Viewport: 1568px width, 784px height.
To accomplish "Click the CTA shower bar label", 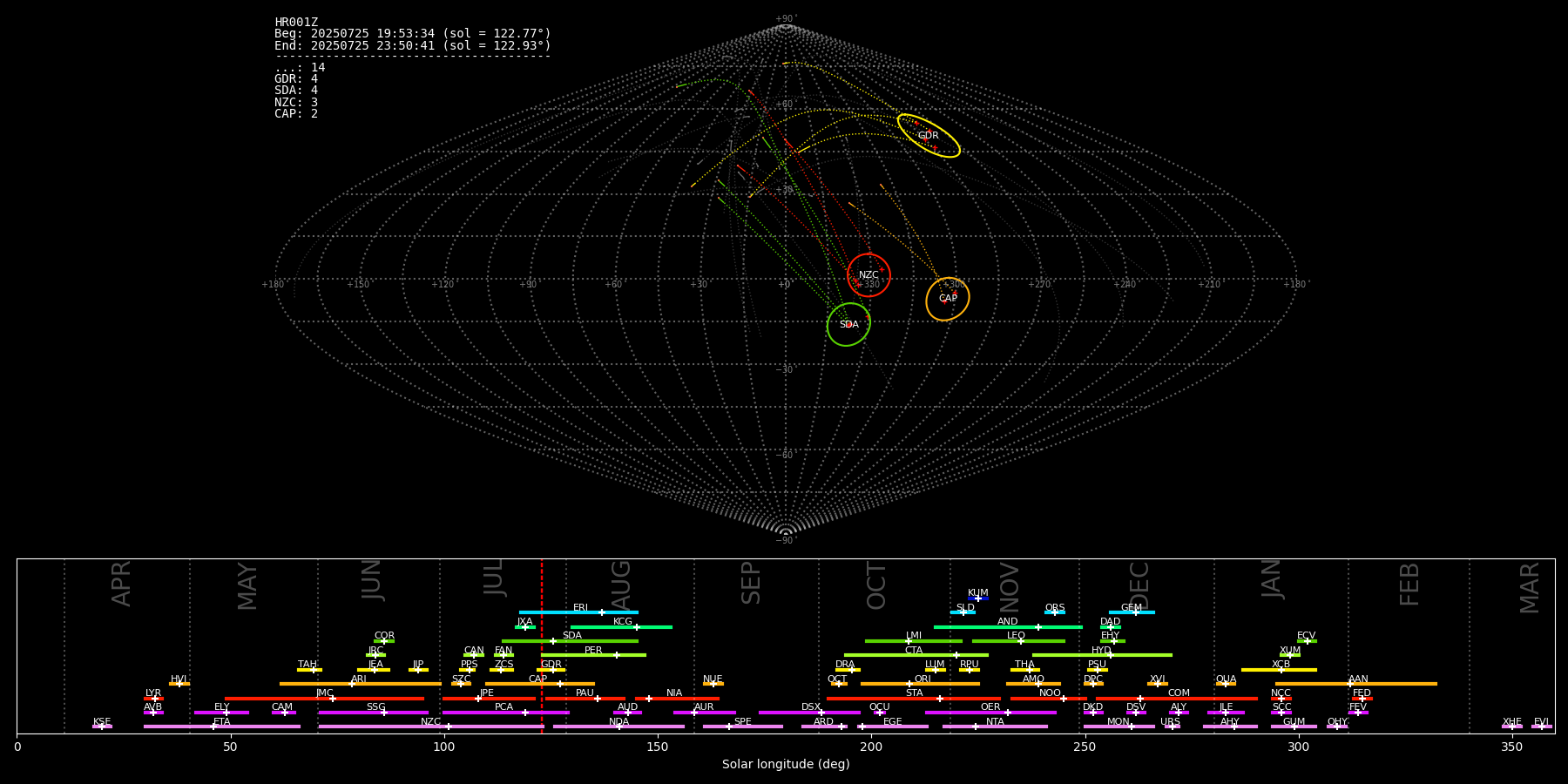I will 914,651.
